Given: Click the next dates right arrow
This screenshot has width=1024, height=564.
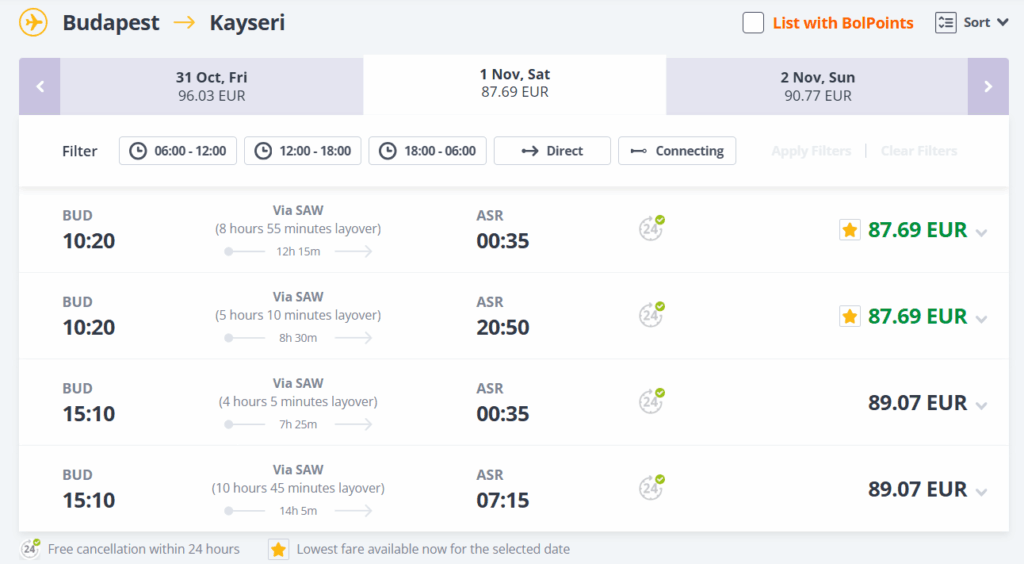Looking at the screenshot, I should [988, 86].
